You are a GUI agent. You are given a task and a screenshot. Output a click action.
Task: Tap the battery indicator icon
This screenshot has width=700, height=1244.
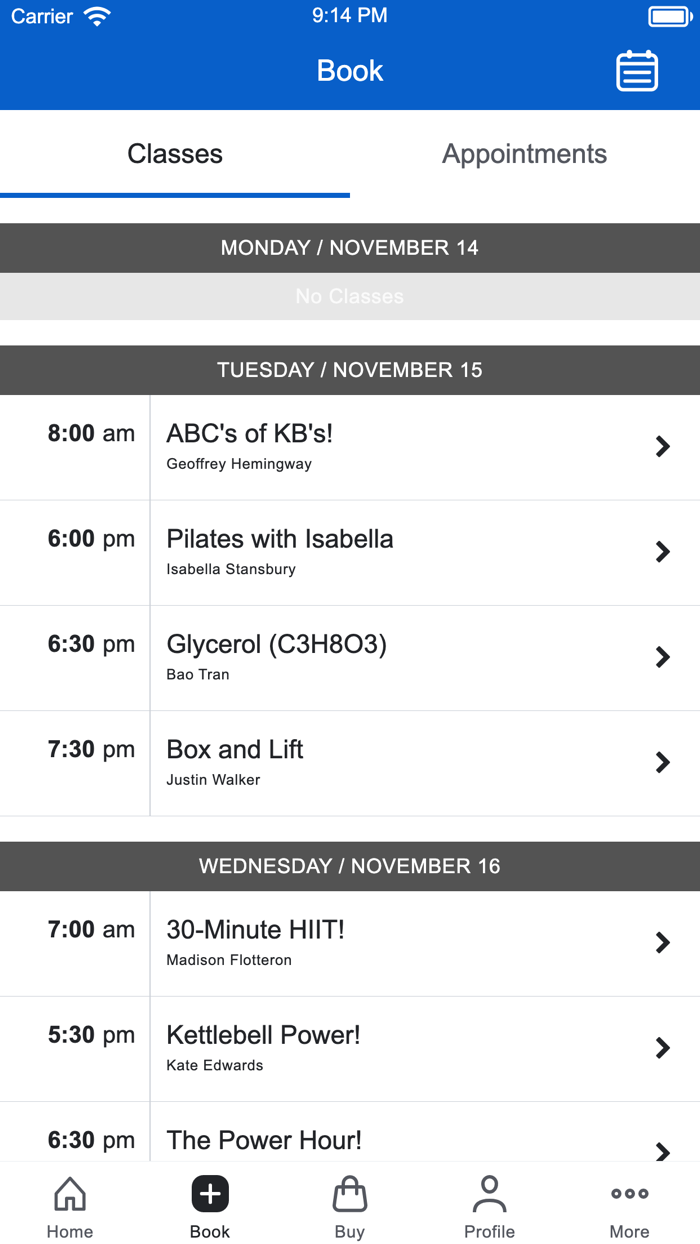668,16
